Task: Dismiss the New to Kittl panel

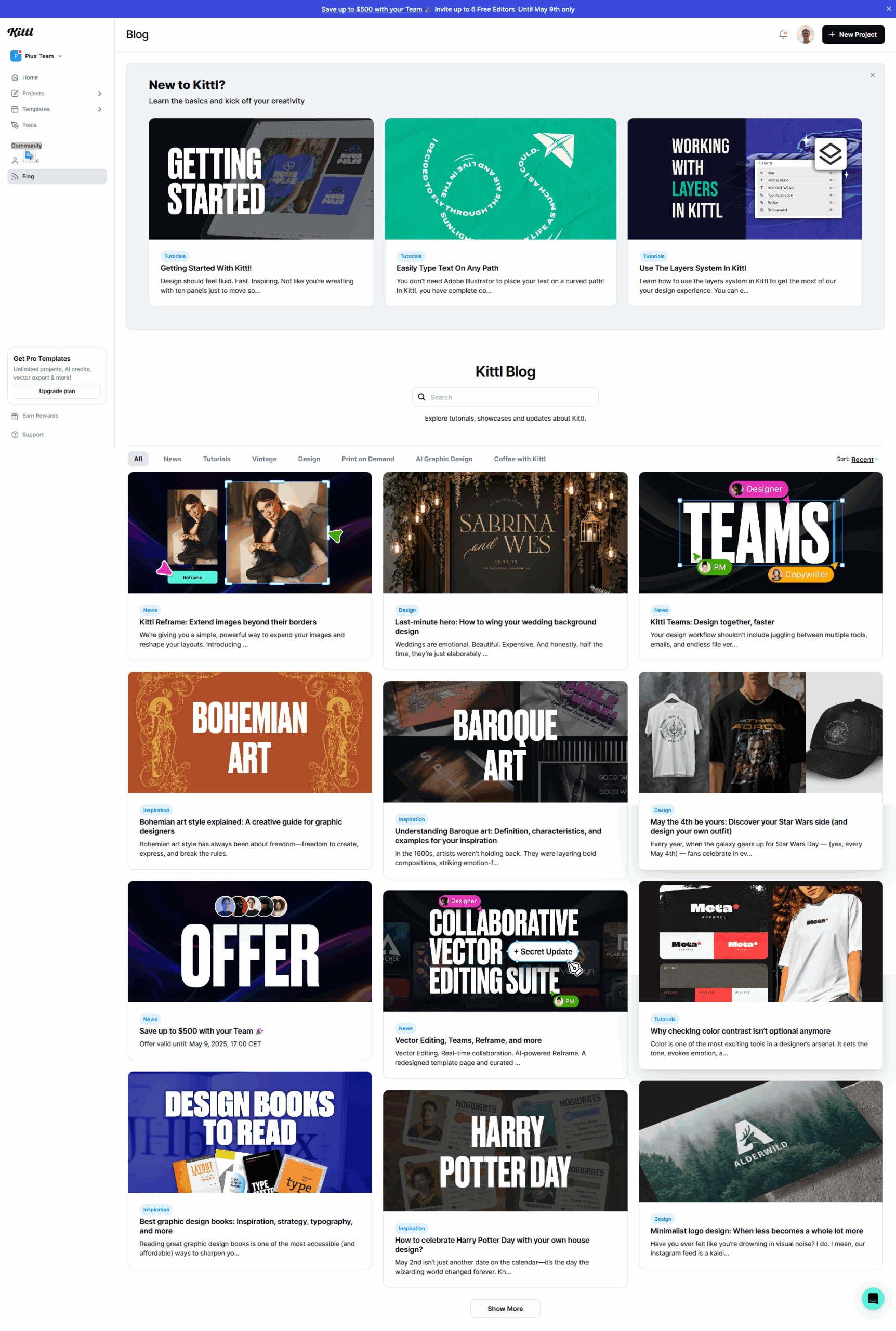Action: click(872, 75)
